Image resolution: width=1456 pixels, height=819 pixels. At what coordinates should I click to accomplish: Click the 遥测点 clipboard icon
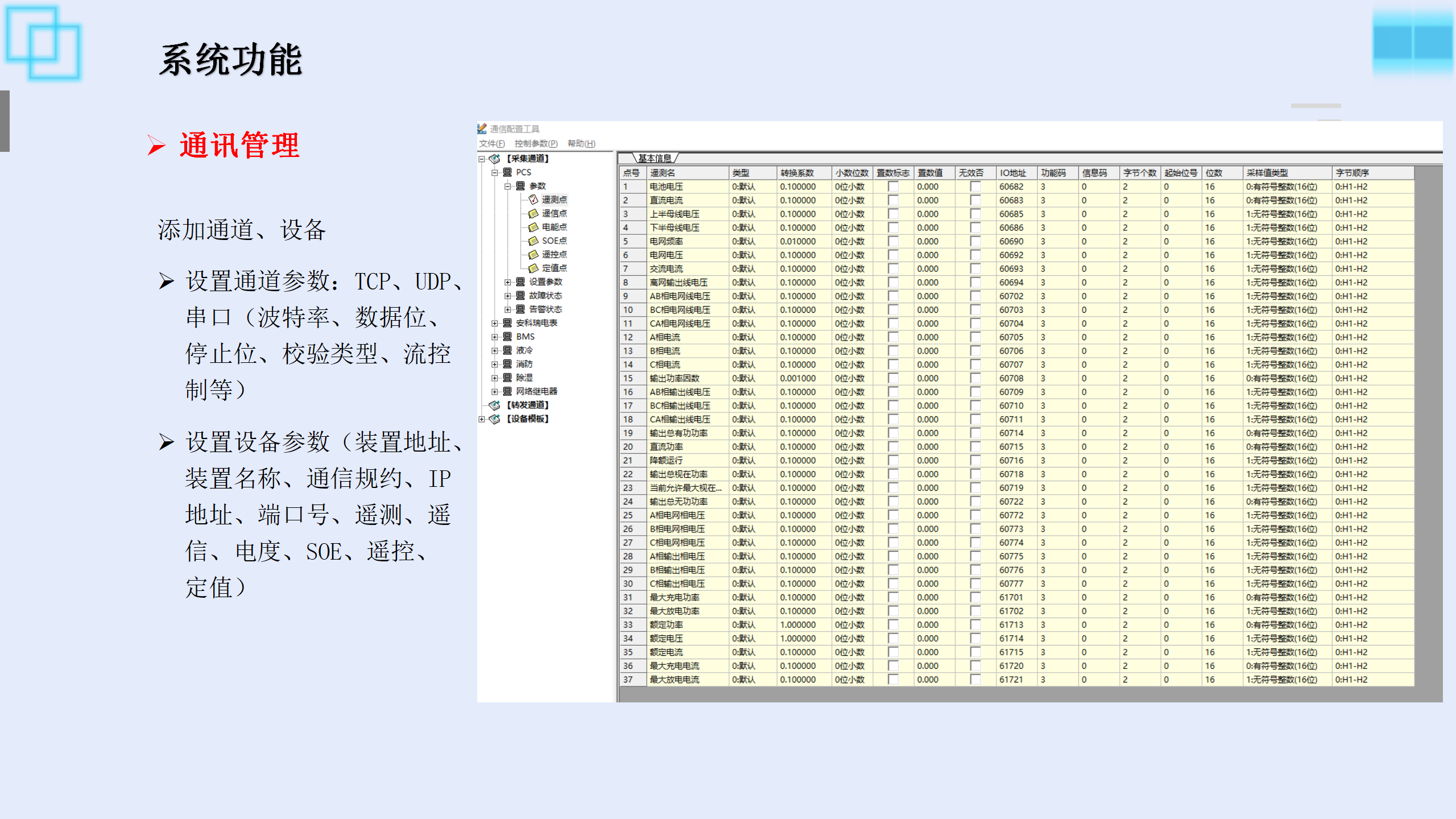tap(533, 200)
